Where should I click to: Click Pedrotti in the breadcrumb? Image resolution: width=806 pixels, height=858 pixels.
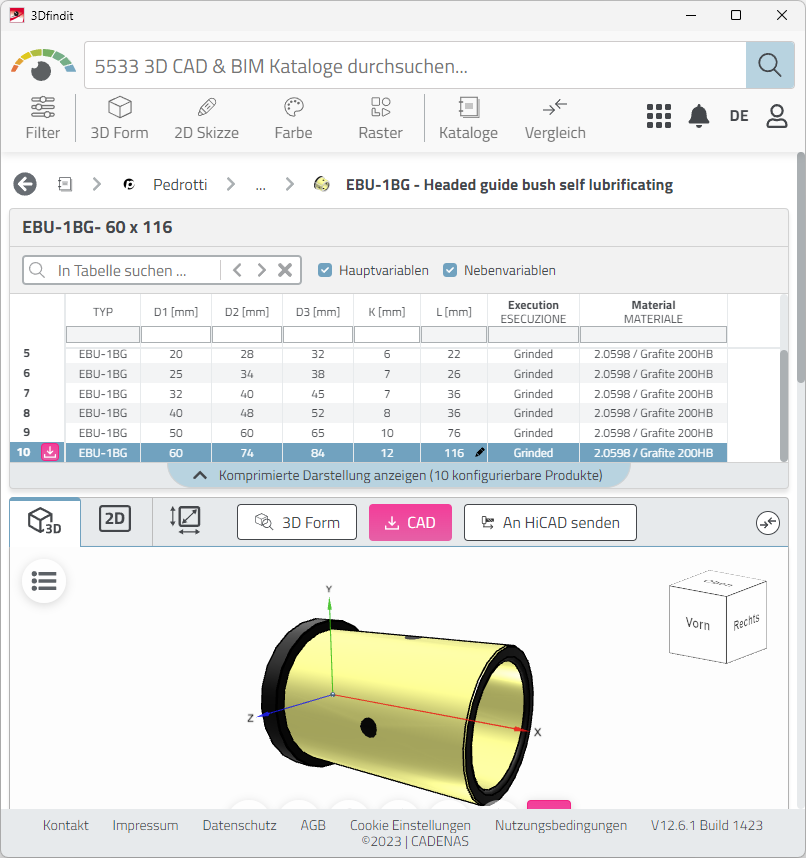click(x=180, y=185)
